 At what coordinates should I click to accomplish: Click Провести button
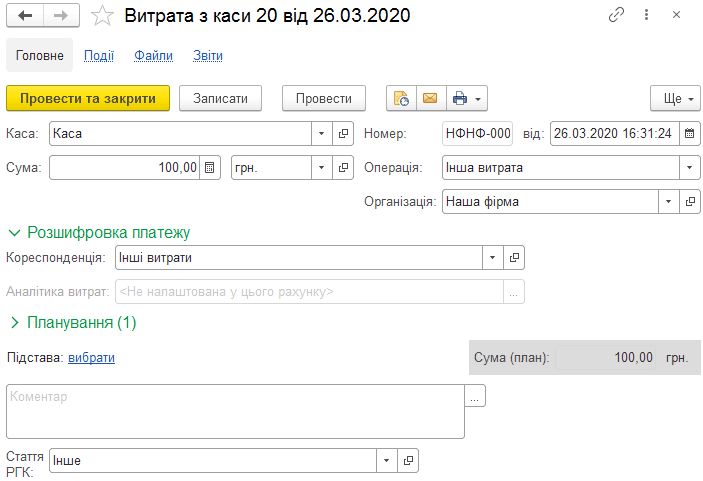(x=324, y=98)
